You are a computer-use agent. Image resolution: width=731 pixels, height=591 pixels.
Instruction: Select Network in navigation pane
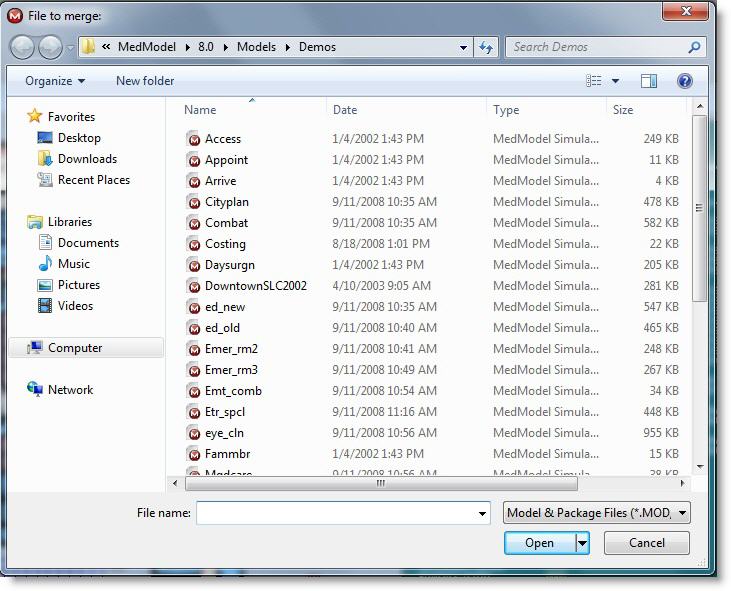[70, 390]
